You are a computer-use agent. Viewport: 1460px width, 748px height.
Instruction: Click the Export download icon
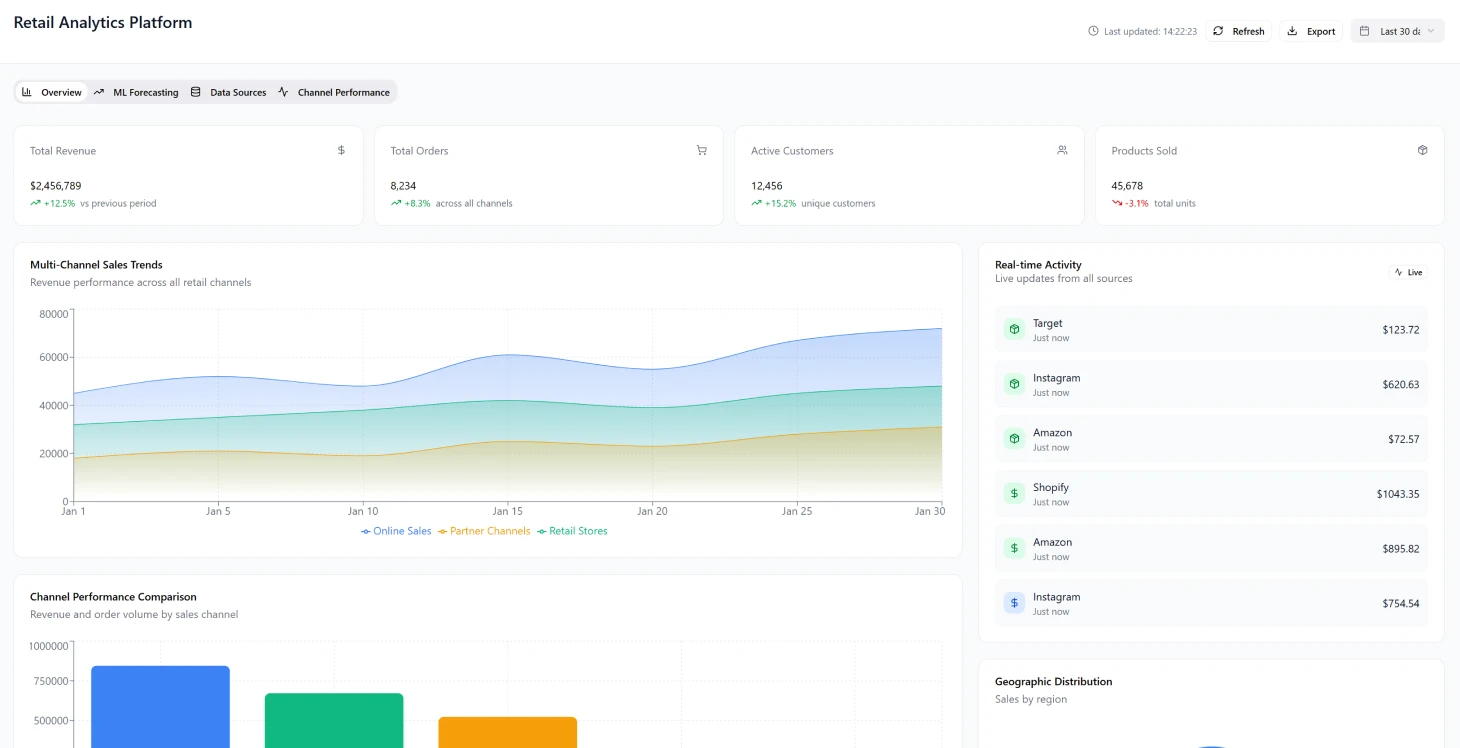coord(1291,31)
